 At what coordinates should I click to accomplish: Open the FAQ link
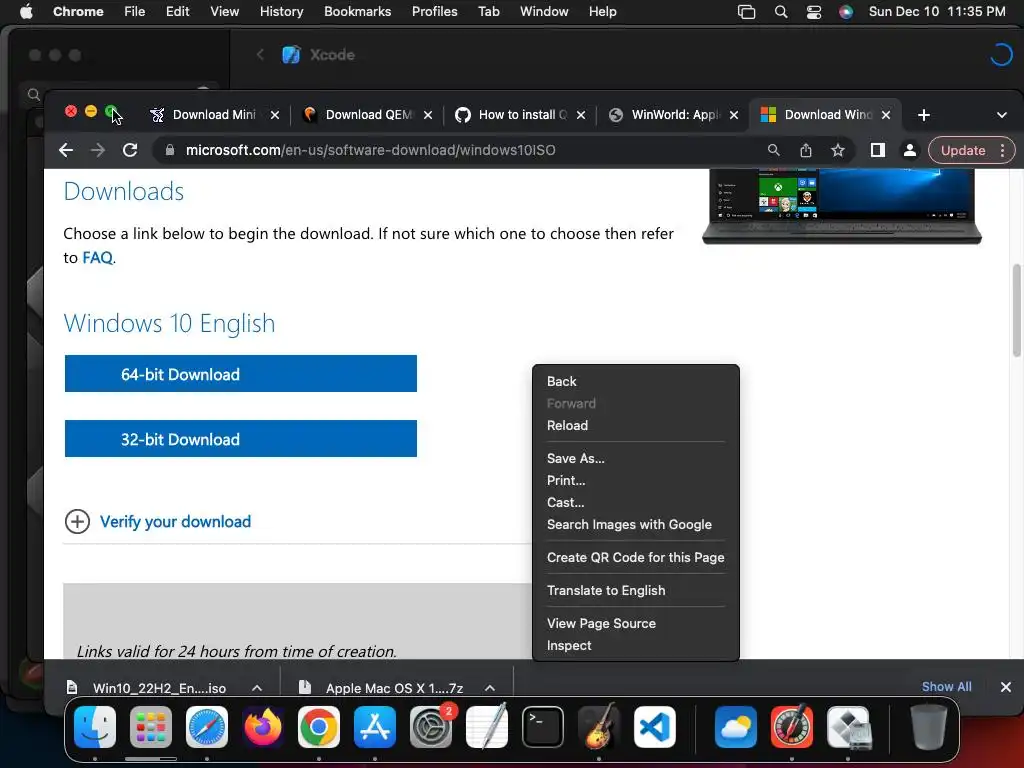(97, 257)
